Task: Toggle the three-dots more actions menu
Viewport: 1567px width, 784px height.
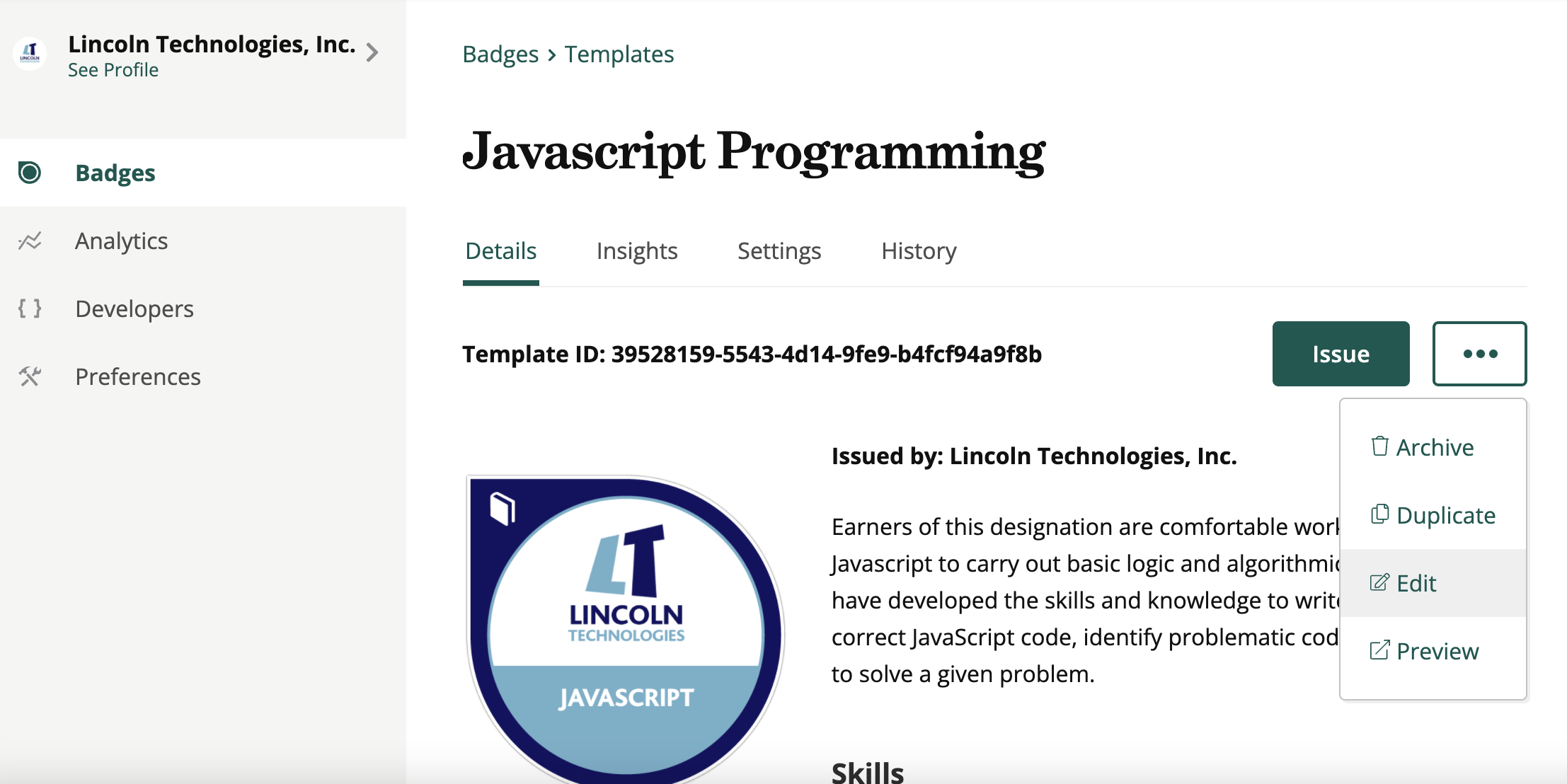Action: (1479, 354)
